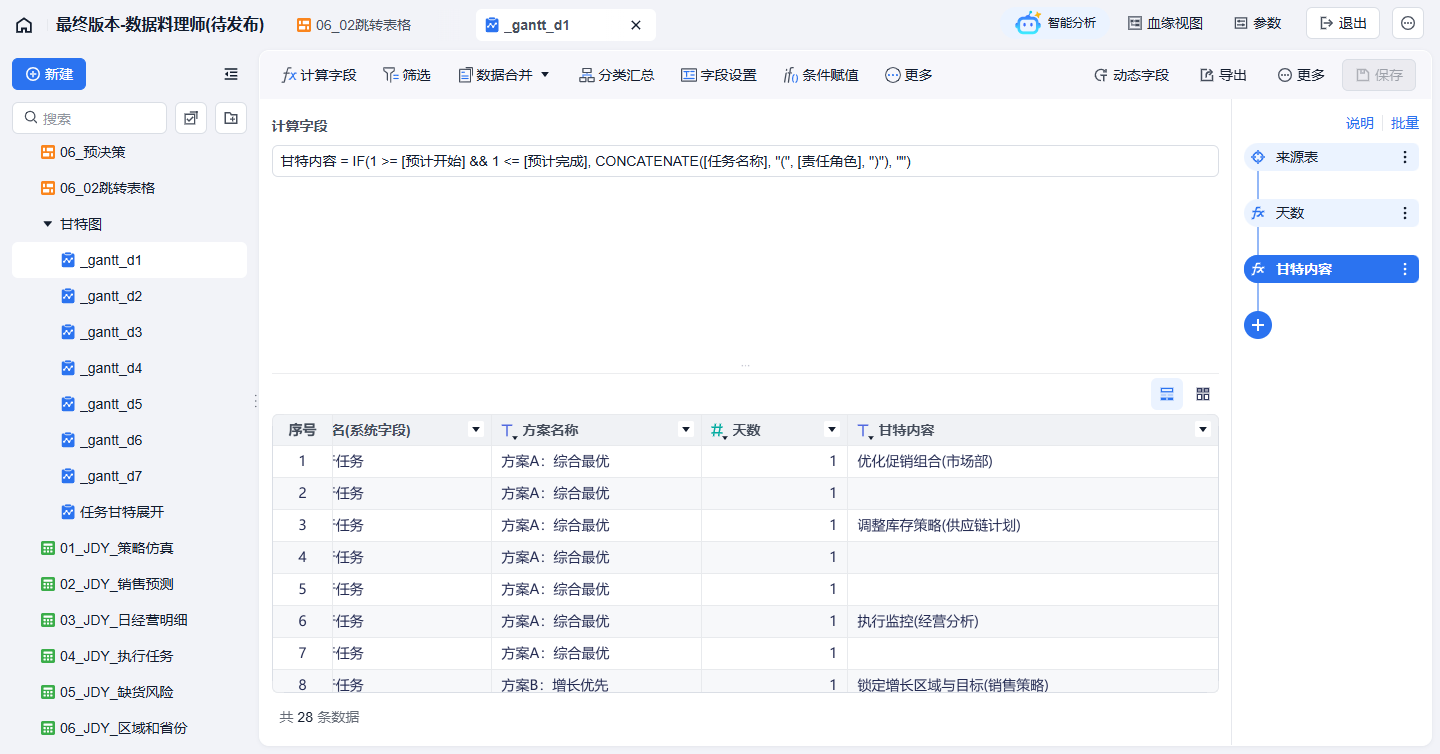1440x754 pixels.
Task: Open the 甘特内容 column dropdown arrow
Action: coord(1203,430)
